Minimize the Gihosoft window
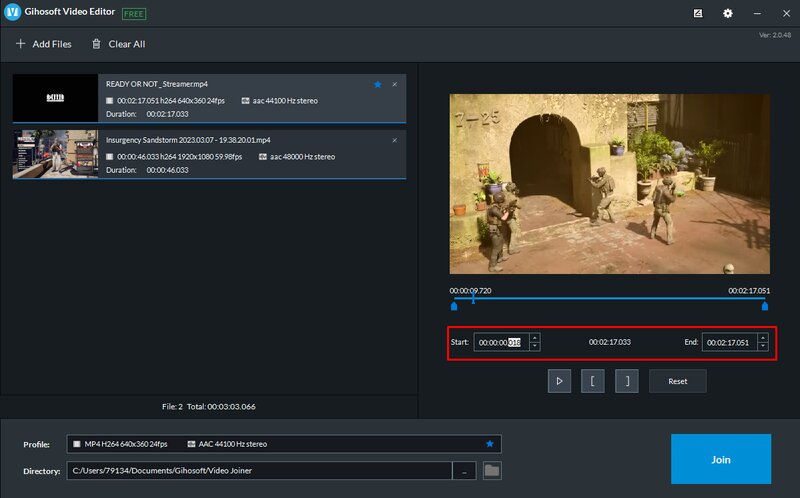Screen dimensions: 800x498 coord(757,14)
